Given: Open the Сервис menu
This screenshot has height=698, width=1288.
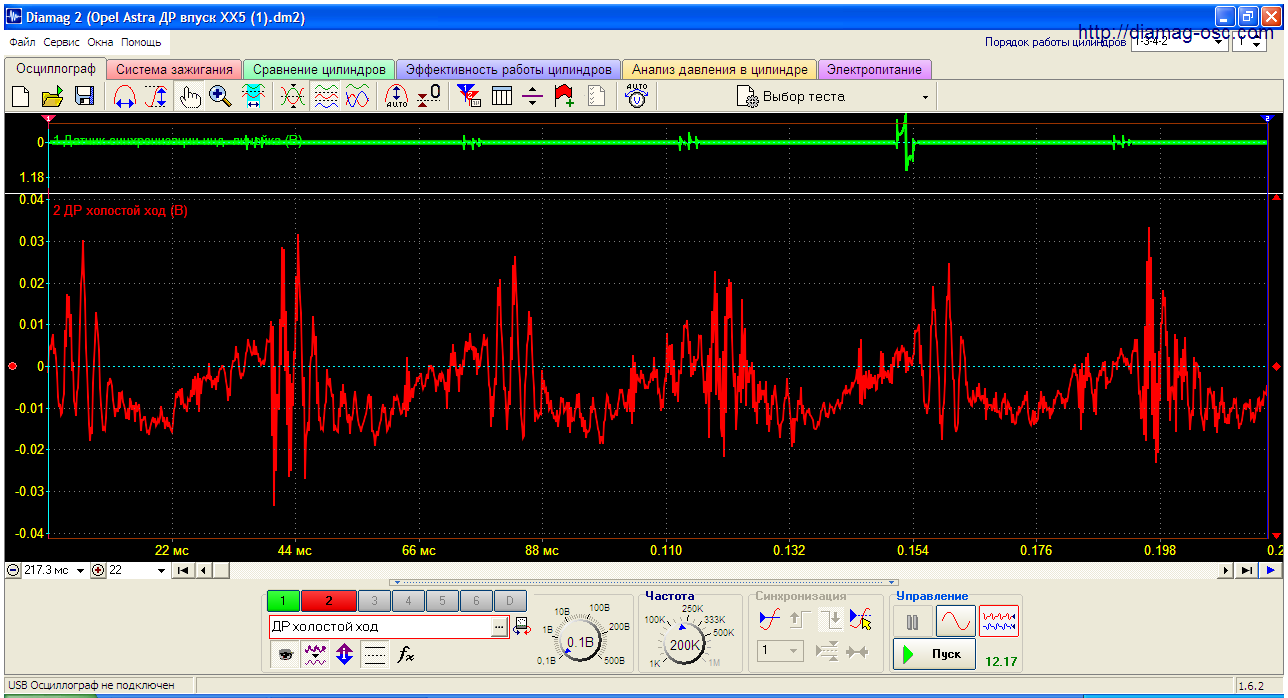Looking at the screenshot, I should pyautogui.click(x=62, y=43).
